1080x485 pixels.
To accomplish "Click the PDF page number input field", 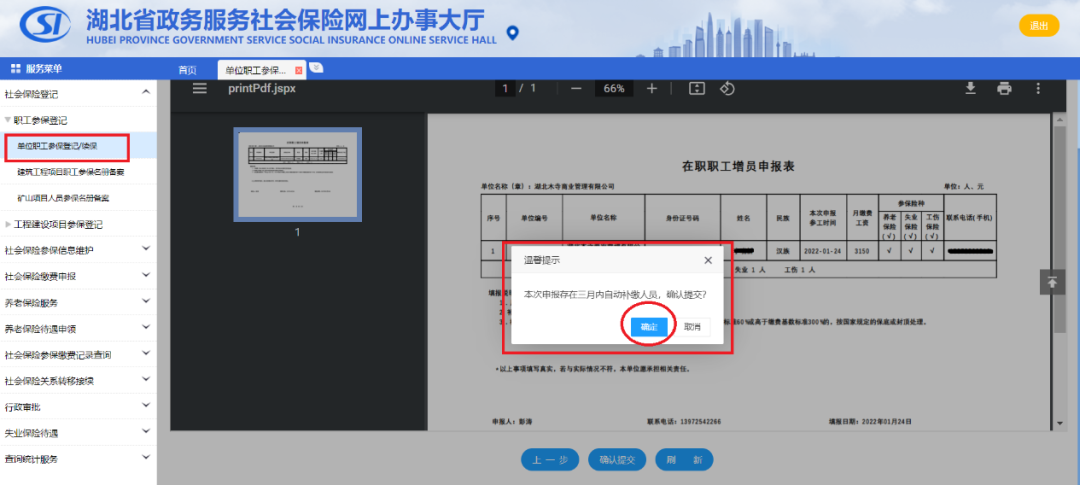I will [x=505, y=88].
